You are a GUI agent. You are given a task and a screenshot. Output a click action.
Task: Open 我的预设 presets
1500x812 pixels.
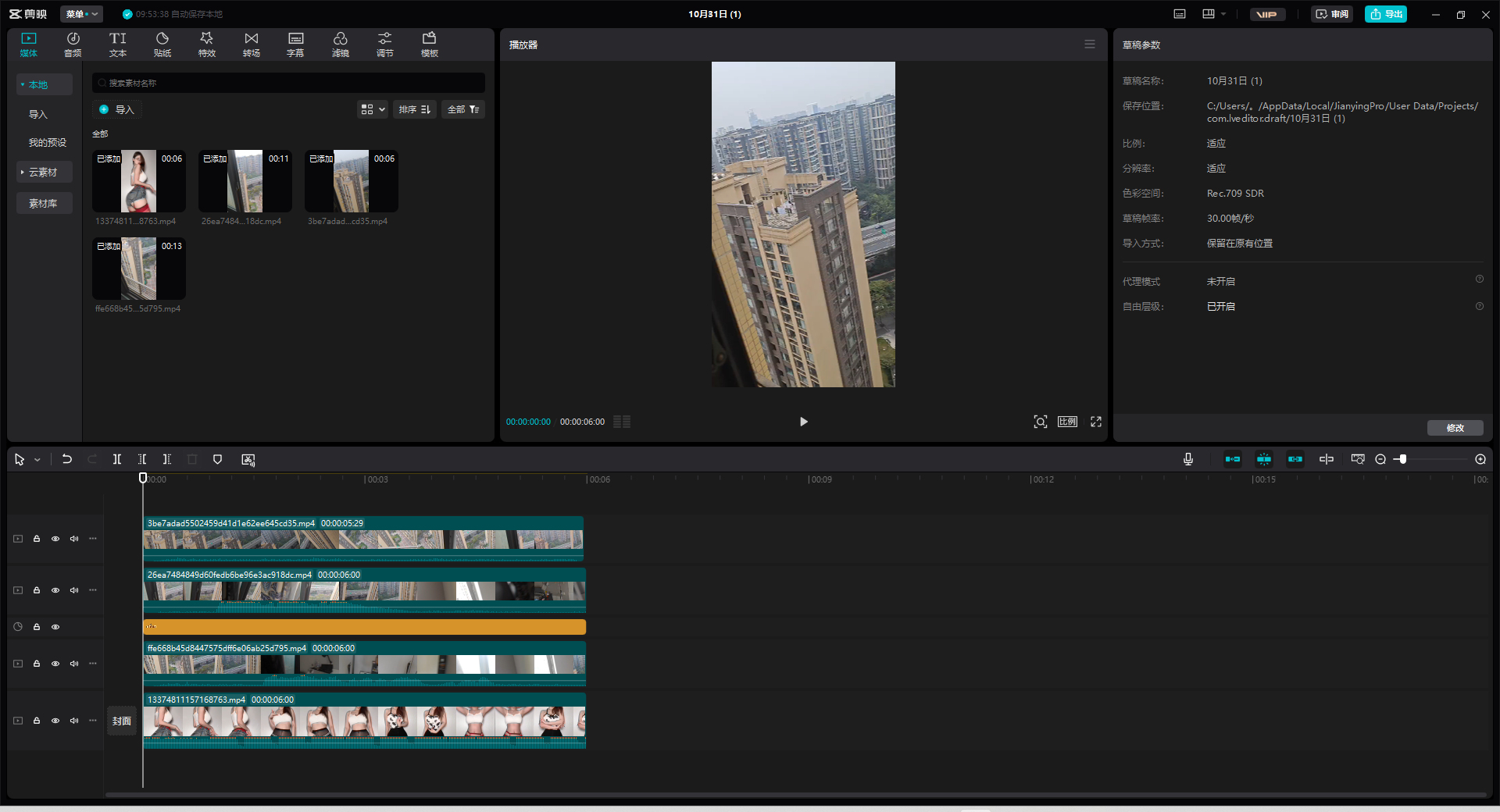[x=48, y=142]
